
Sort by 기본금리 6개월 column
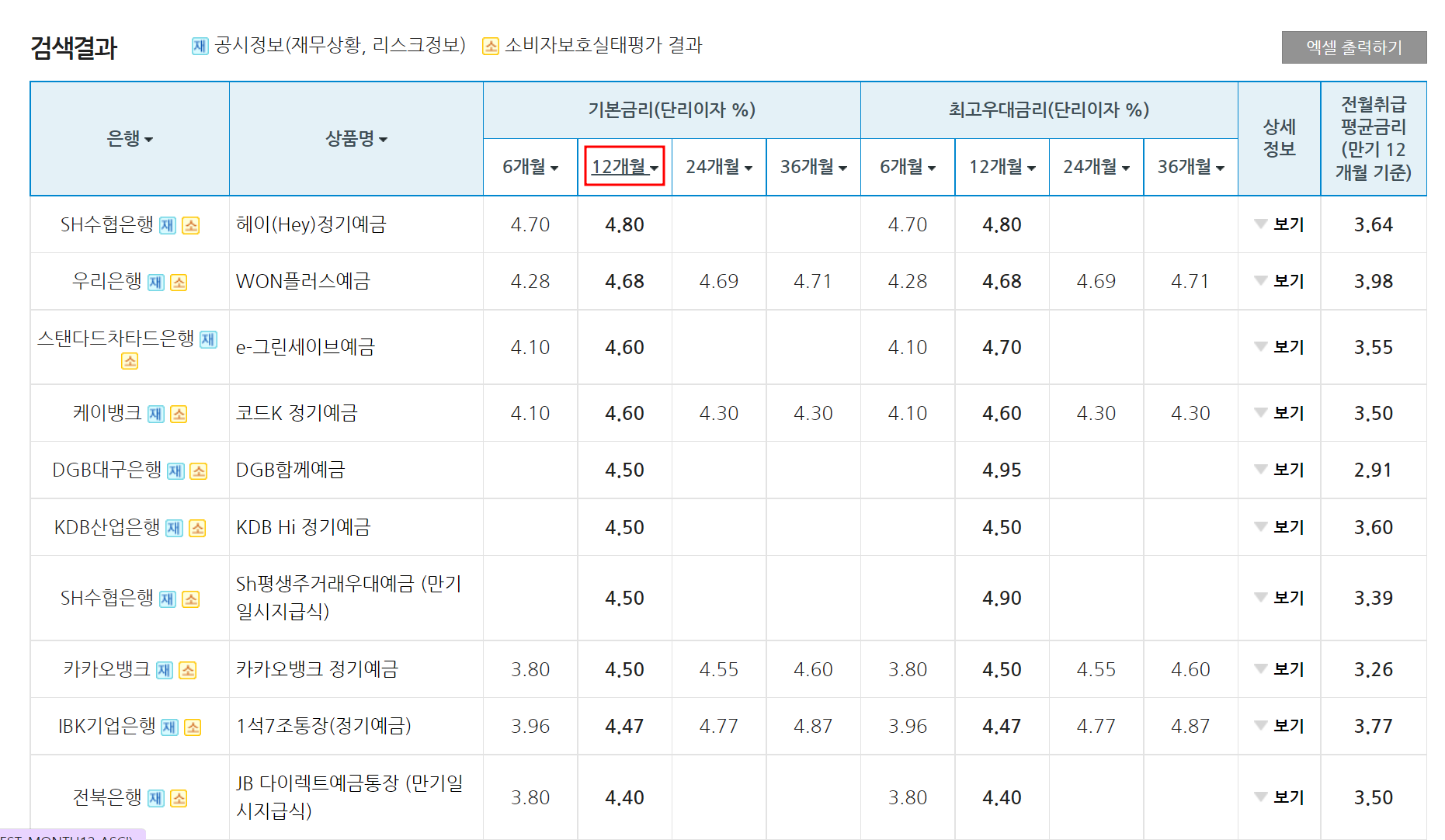[x=530, y=167]
